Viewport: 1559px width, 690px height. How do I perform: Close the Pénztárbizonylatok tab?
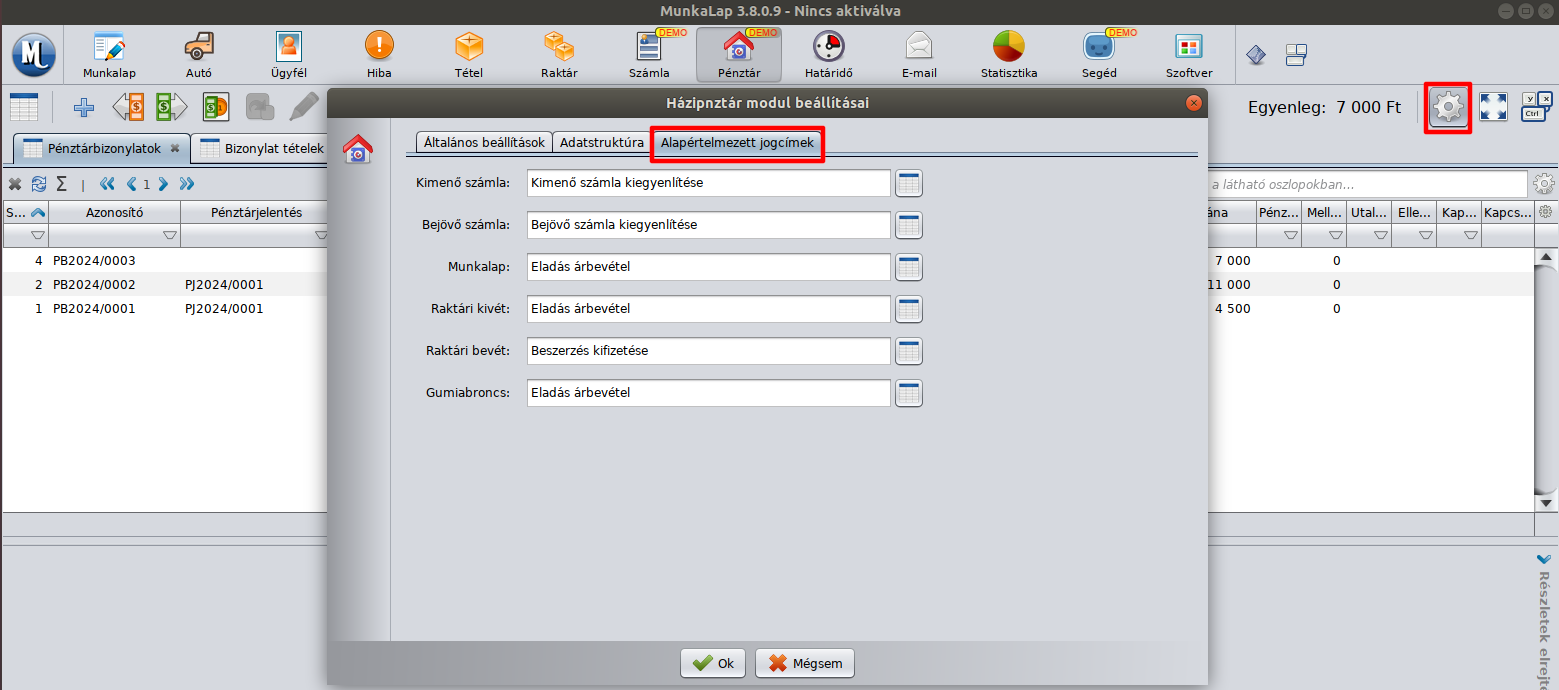175,148
